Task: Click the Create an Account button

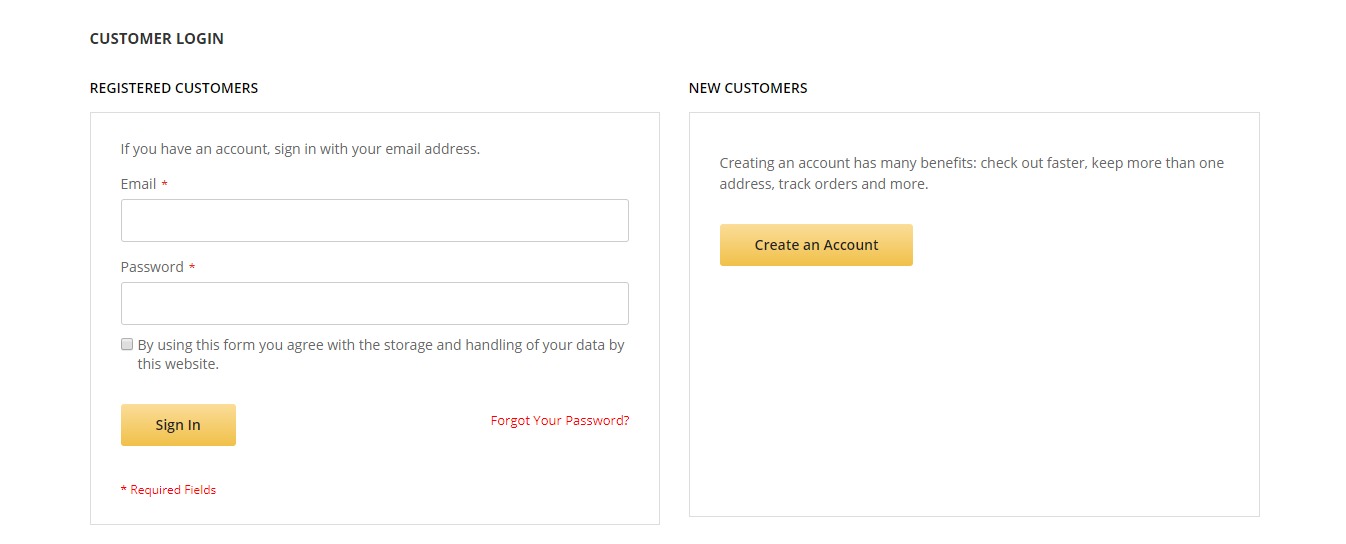Action: (816, 245)
